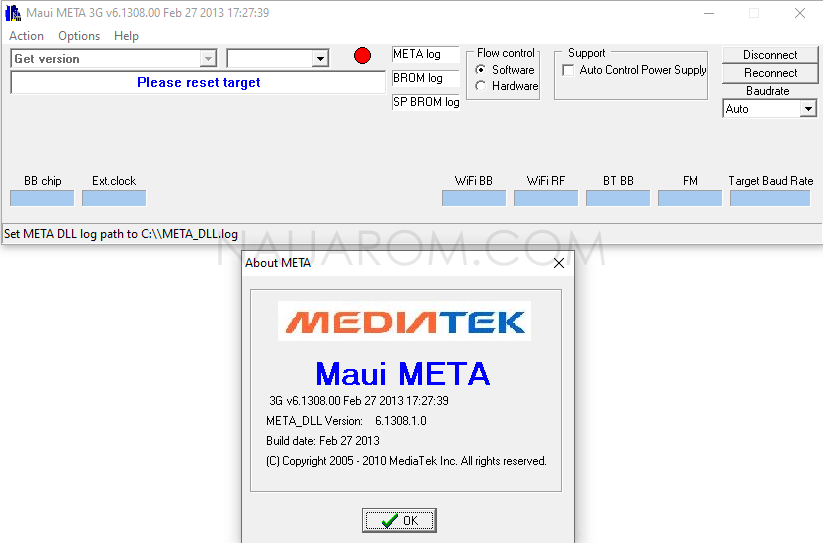Open the Action menu
Viewport: 823px width, 543px height.
(x=26, y=36)
